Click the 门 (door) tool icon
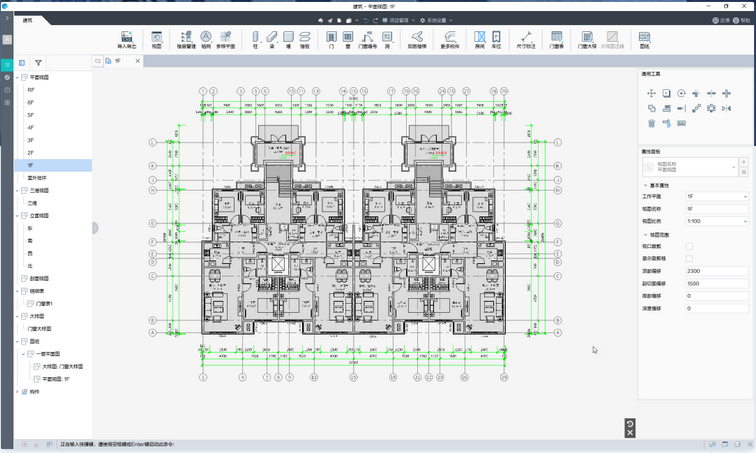 [x=331, y=39]
